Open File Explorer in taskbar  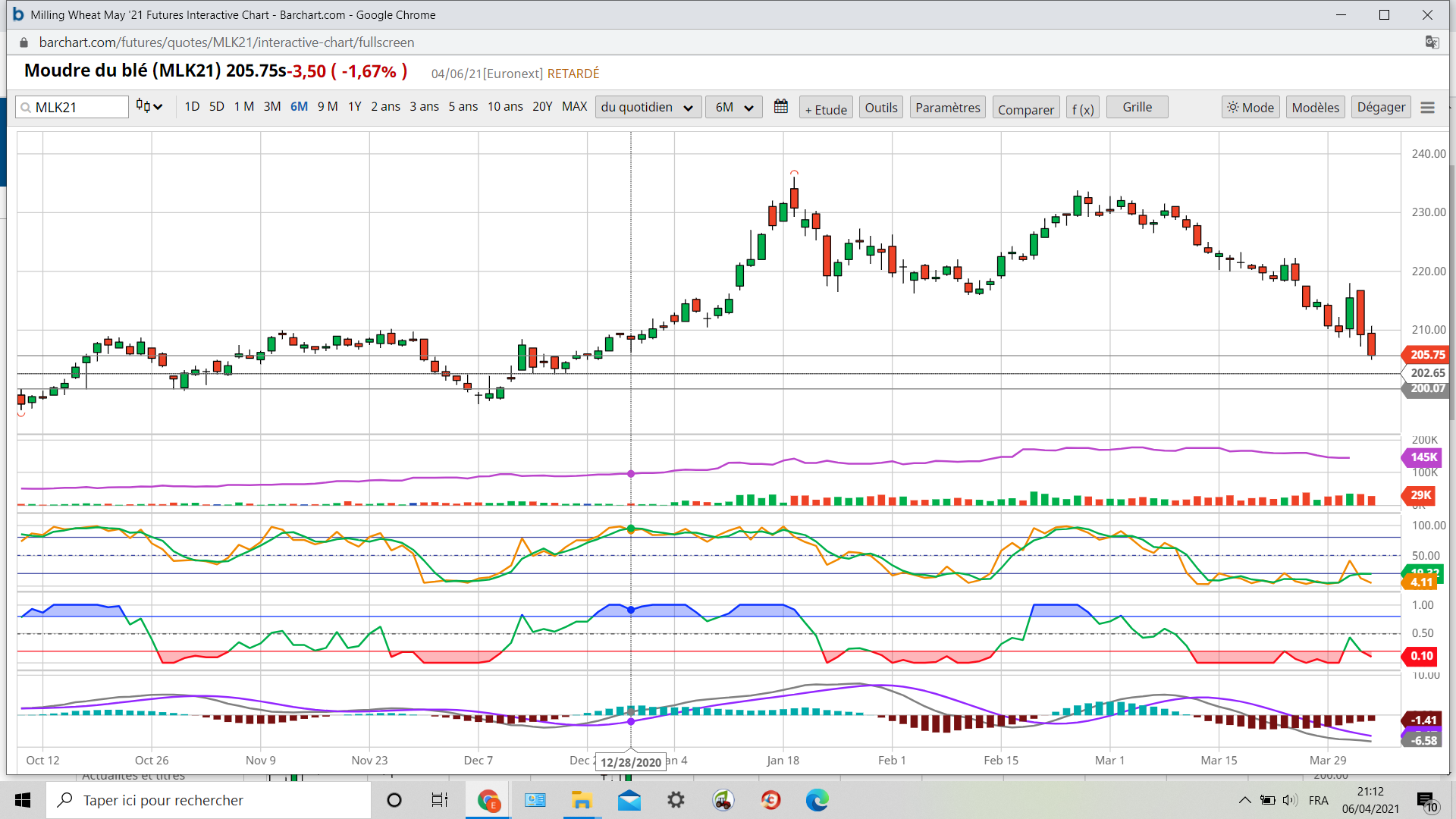click(x=582, y=800)
